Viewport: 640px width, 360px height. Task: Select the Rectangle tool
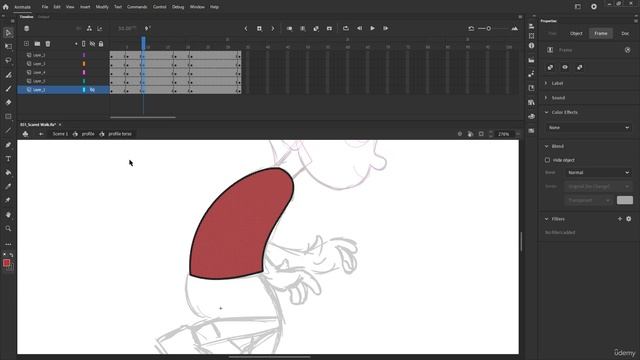pos(8,117)
